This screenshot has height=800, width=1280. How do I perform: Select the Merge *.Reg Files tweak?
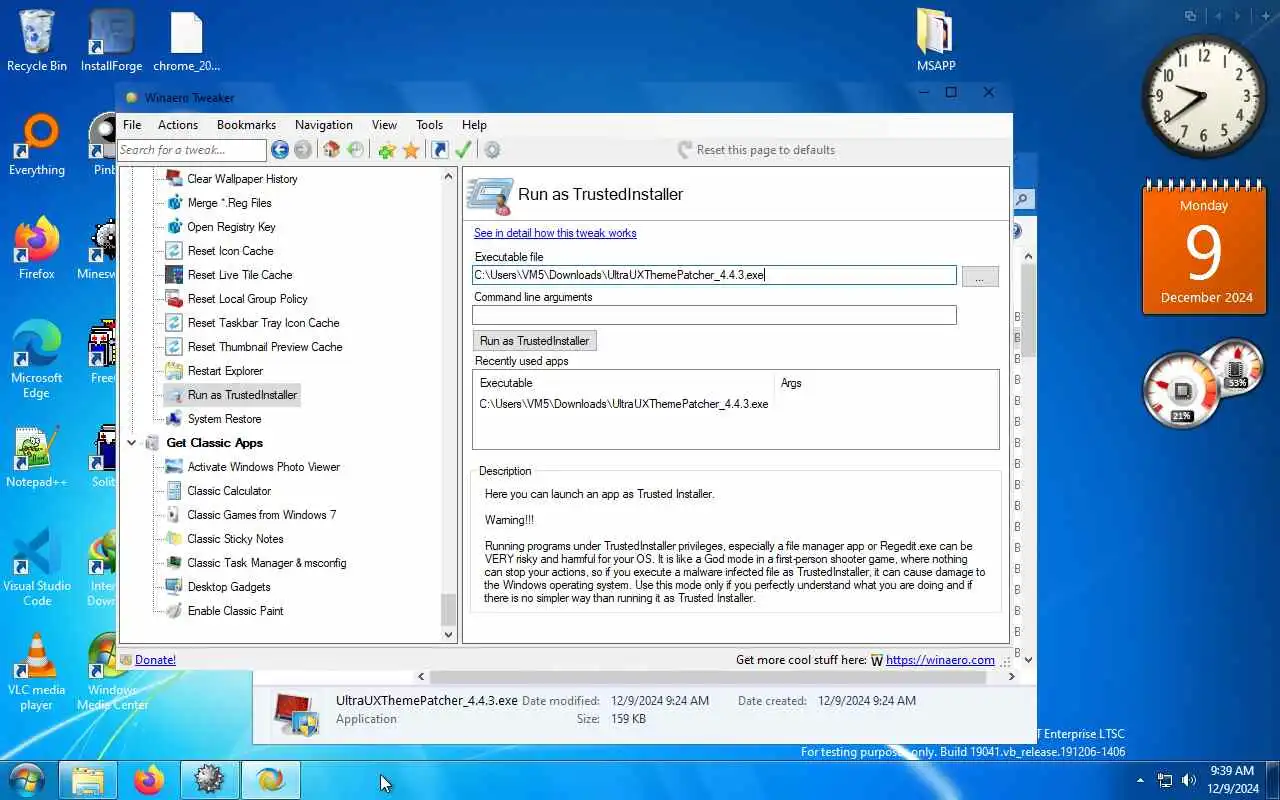coord(229,203)
